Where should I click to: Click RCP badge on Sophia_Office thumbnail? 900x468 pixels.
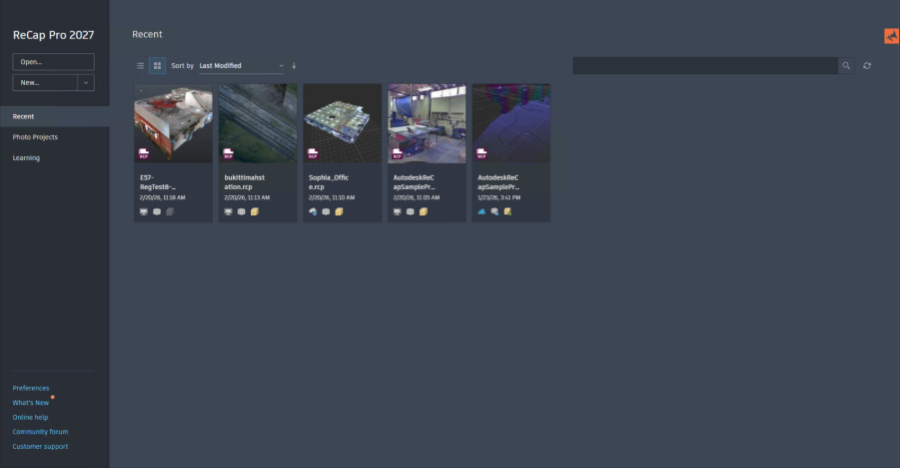(312, 154)
